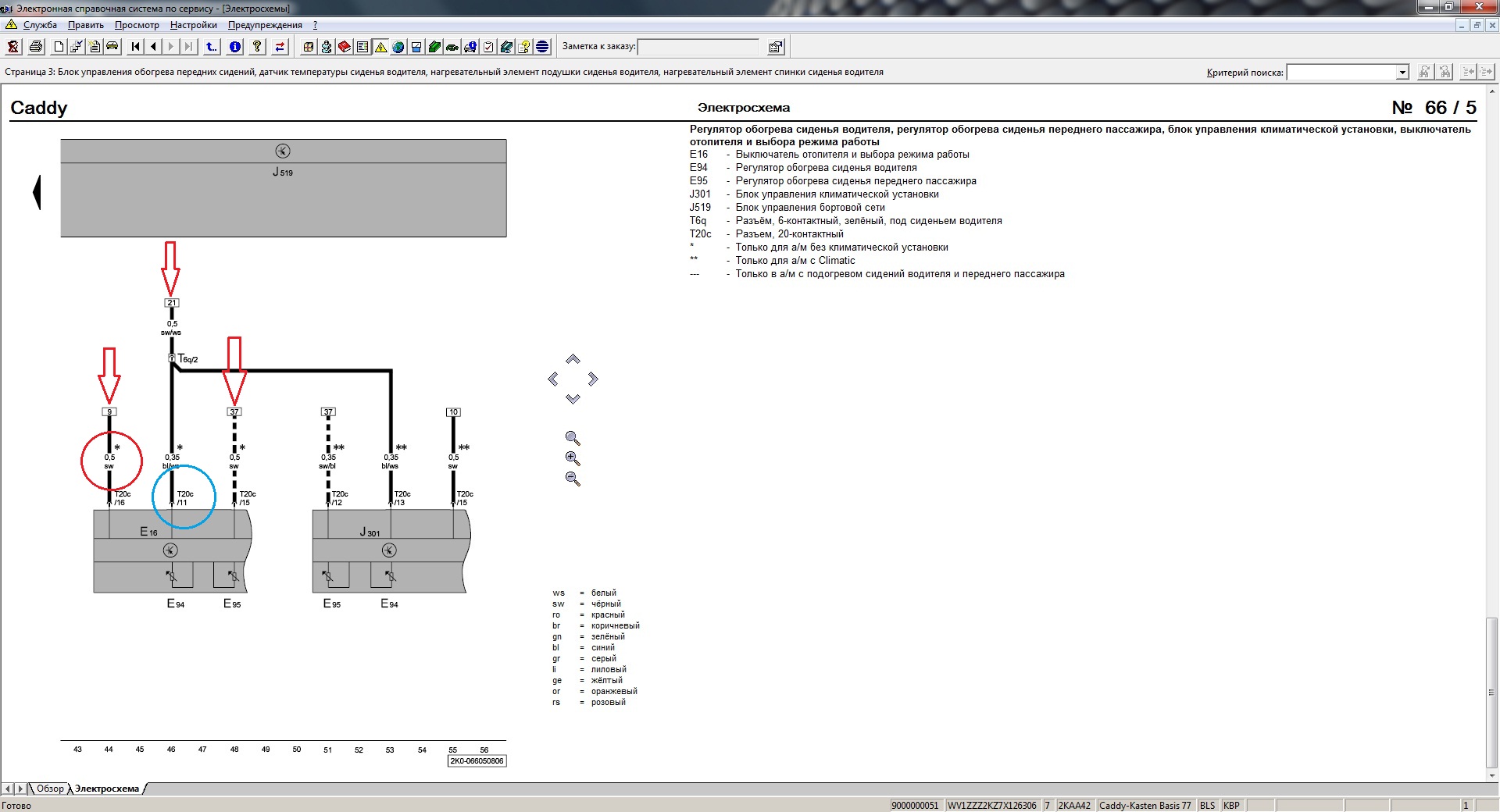
Task: Click the zoom in magnifier
Action: pyautogui.click(x=573, y=459)
